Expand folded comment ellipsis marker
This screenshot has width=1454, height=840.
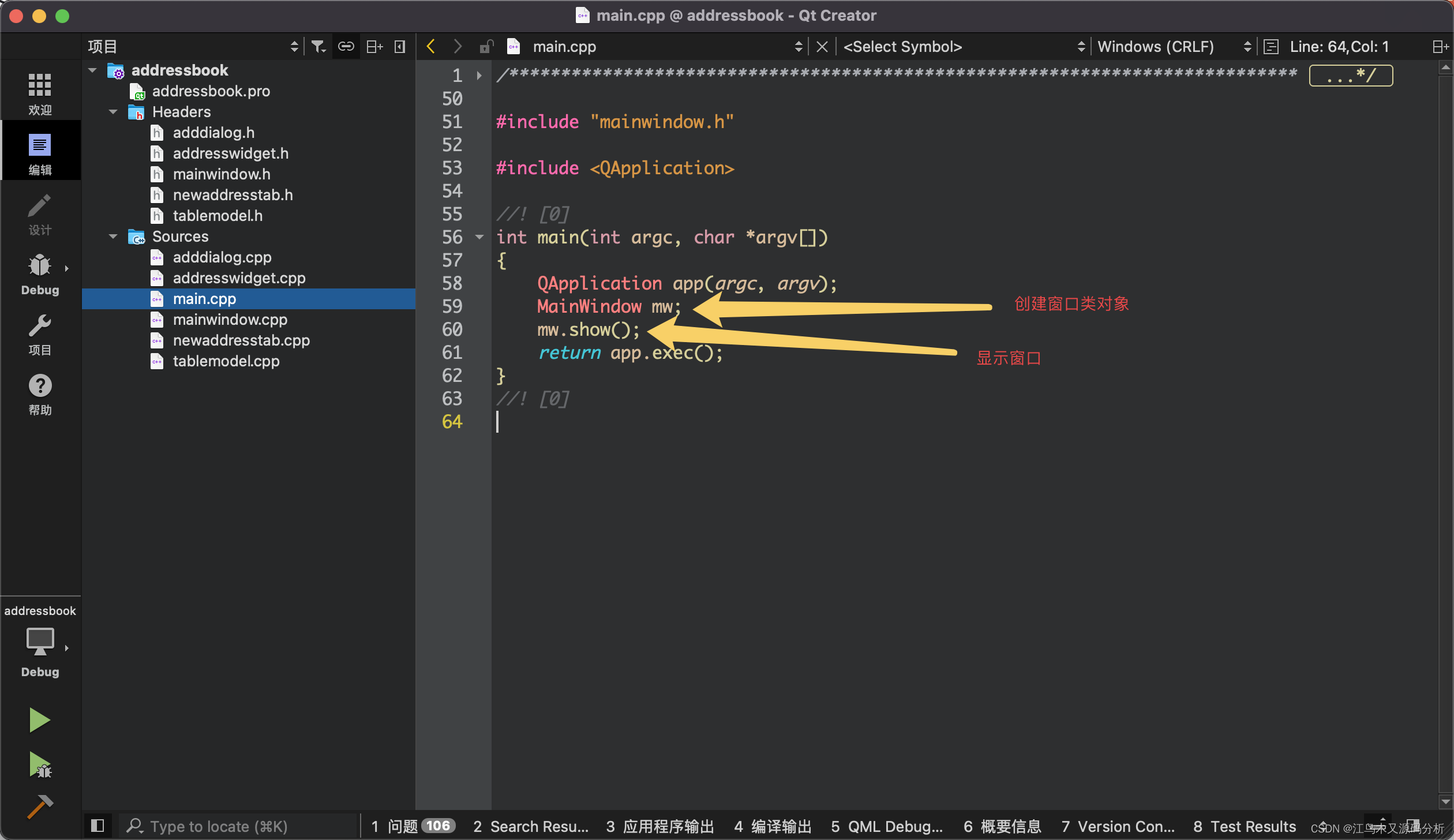(1350, 75)
